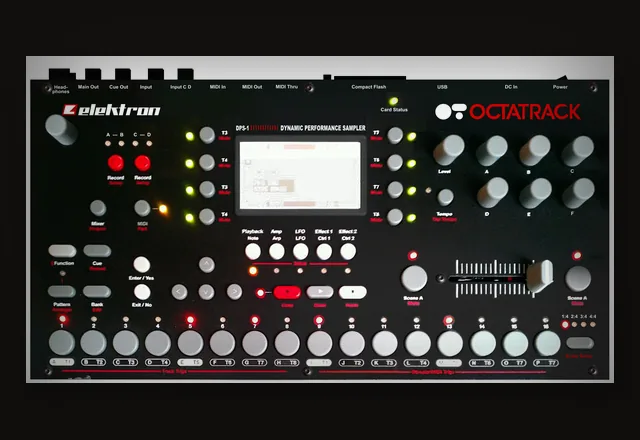Toggle trig key 7
The width and height of the screenshot is (640, 440).
coord(255,343)
